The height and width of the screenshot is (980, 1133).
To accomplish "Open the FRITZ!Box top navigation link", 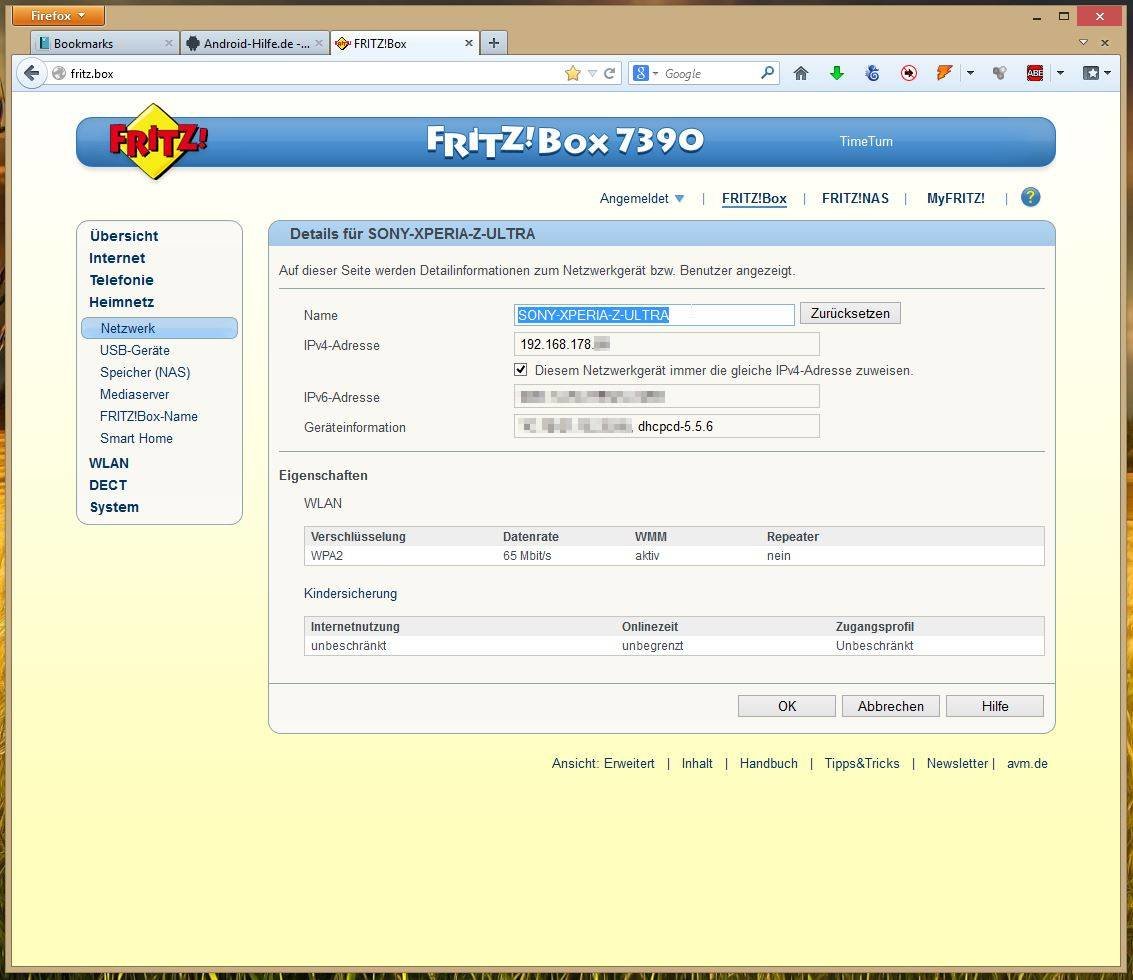I will point(754,199).
